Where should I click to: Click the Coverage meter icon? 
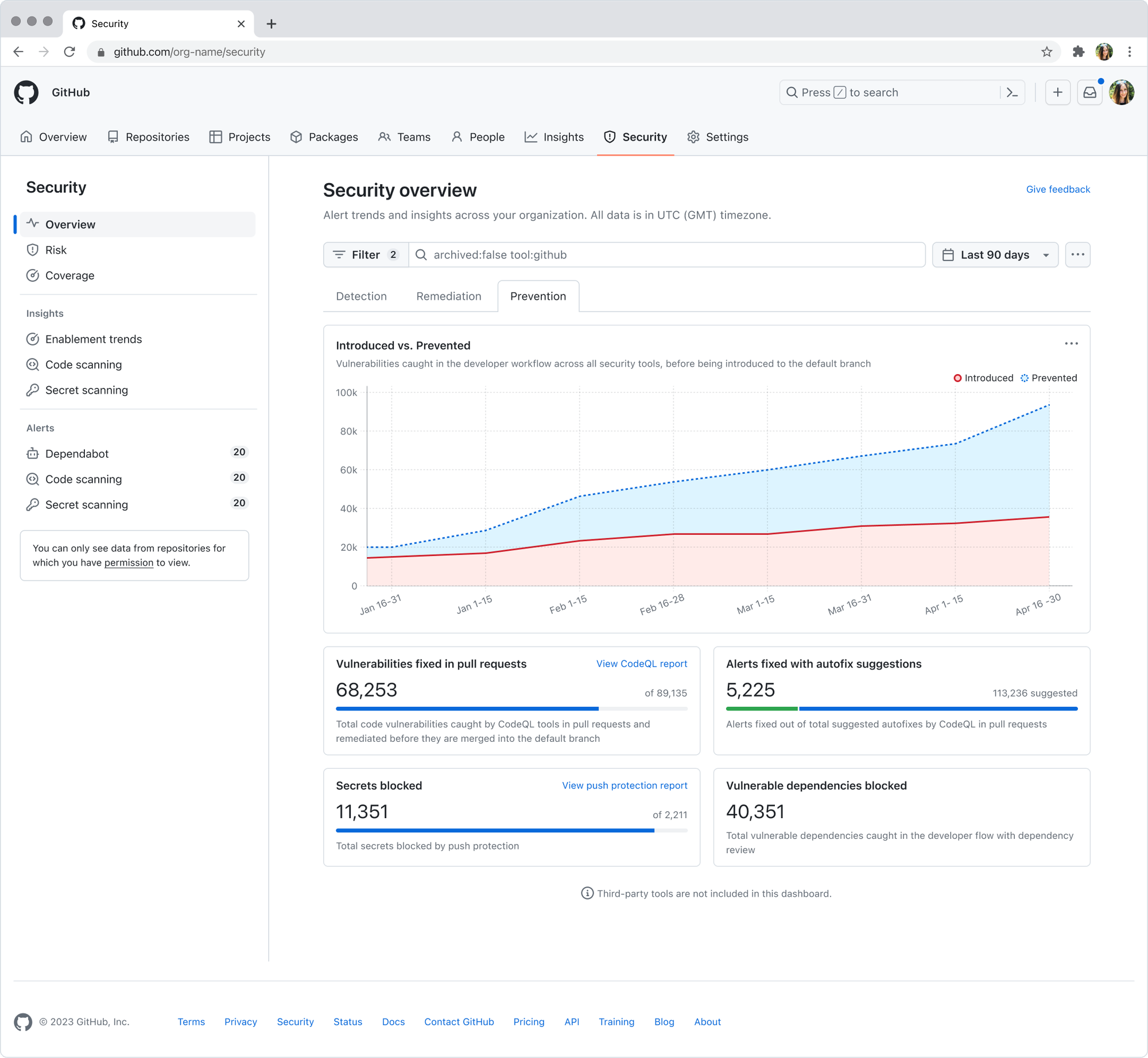coord(33,275)
